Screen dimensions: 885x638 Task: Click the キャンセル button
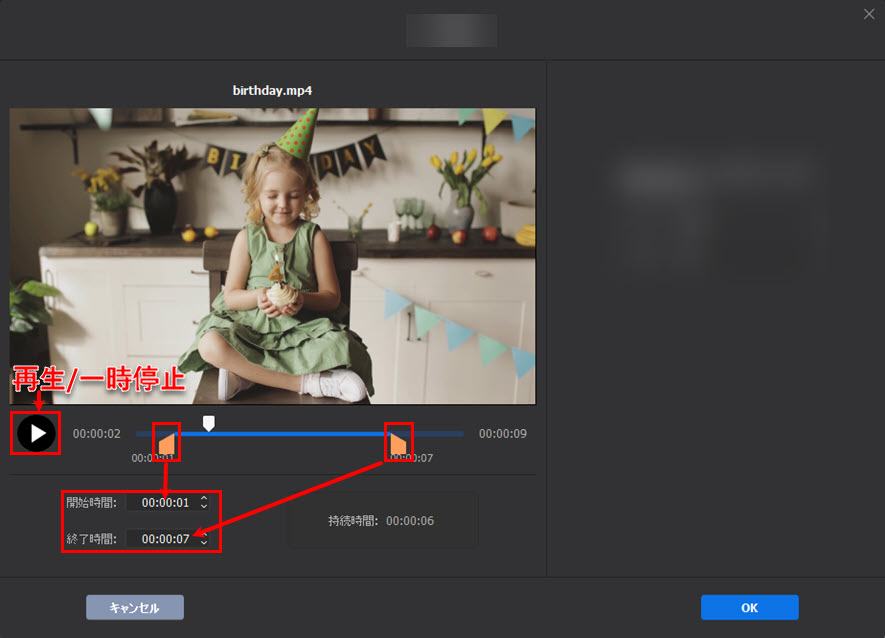[x=135, y=608]
